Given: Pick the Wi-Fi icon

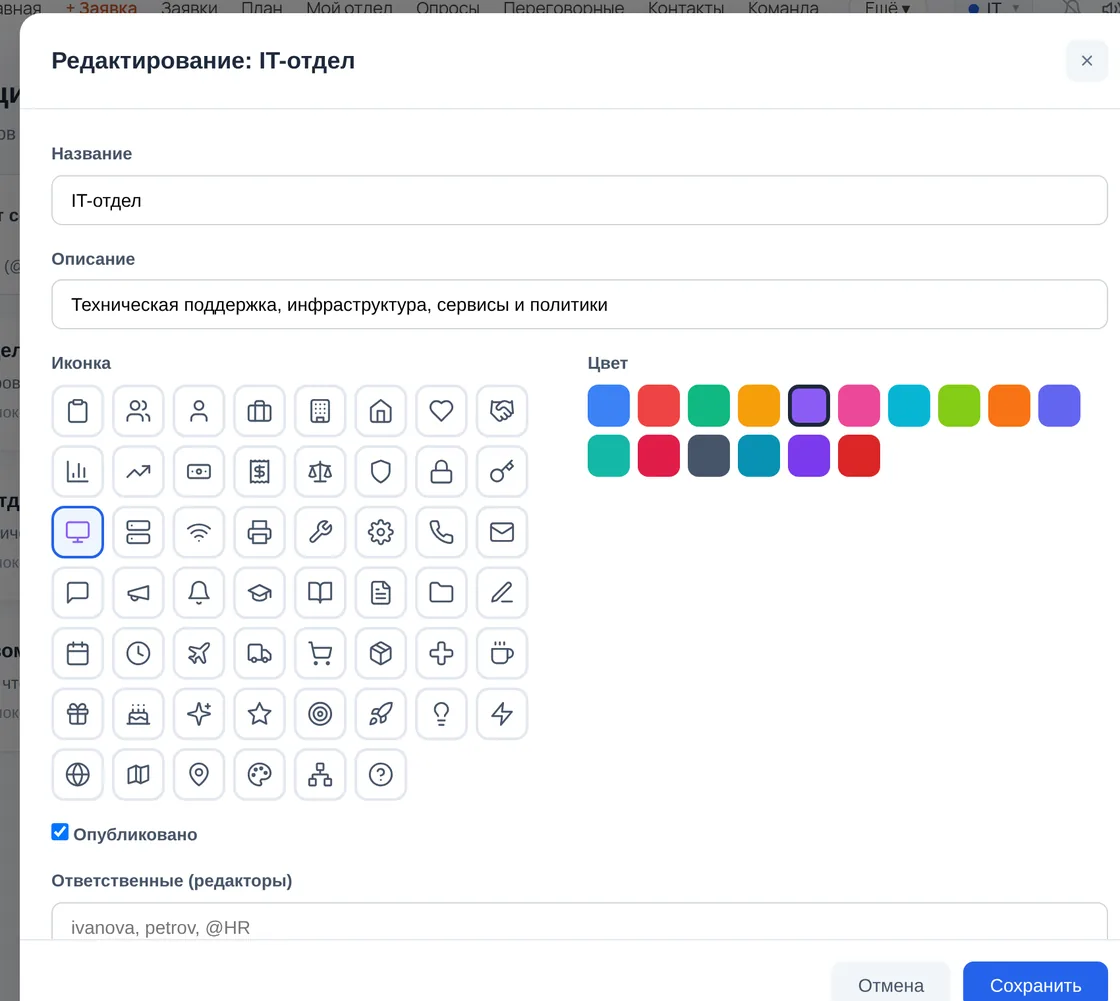Looking at the screenshot, I should pyautogui.click(x=199, y=532).
